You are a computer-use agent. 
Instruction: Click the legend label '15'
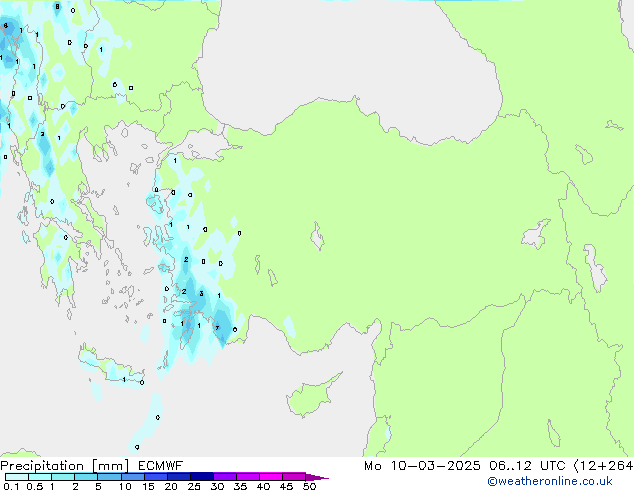pos(148,486)
